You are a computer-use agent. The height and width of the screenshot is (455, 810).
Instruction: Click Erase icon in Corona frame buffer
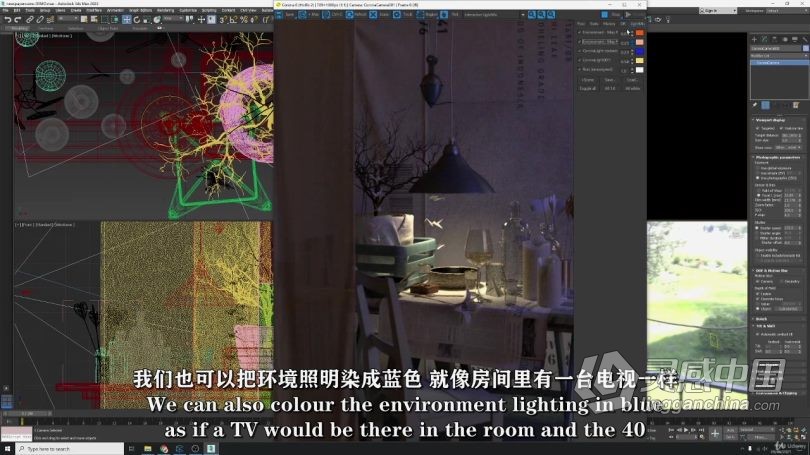pos(373,14)
